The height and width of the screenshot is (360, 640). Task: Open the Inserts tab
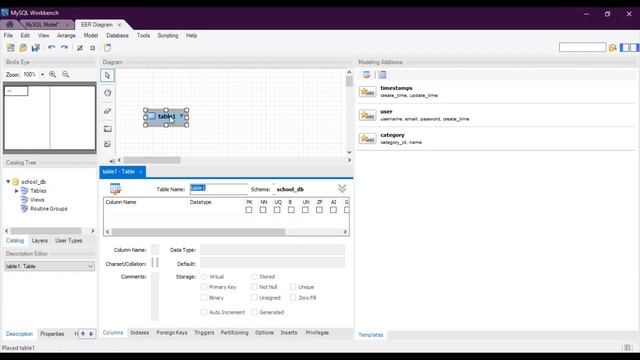tap(289, 333)
